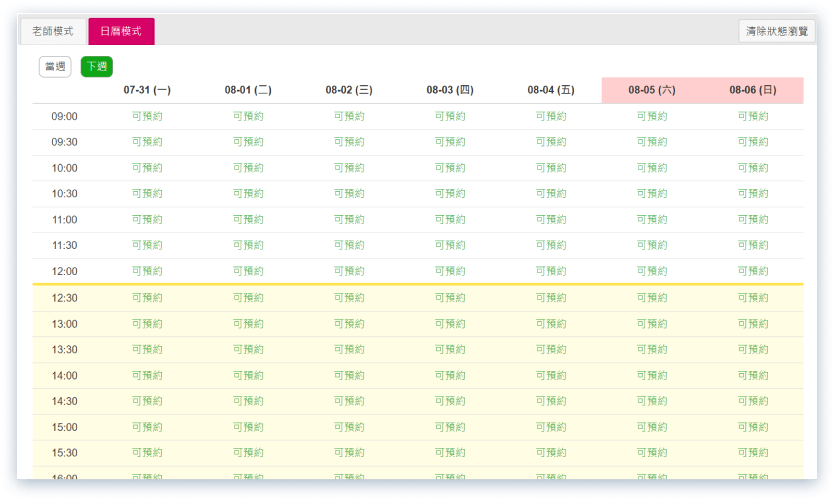834x501 pixels.
Task: Switch to the 老師模式 tab
Action: click(53, 32)
